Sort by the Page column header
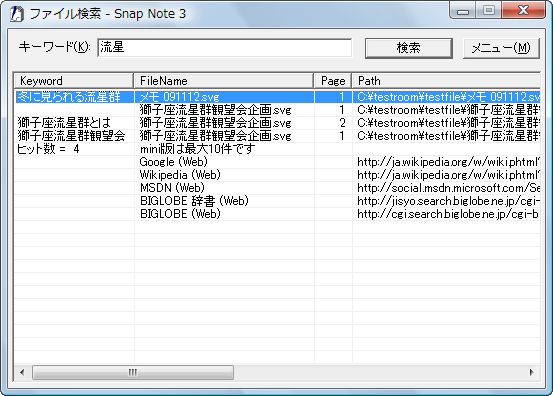This screenshot has width=553, height=396. click(x=333, y=81)
